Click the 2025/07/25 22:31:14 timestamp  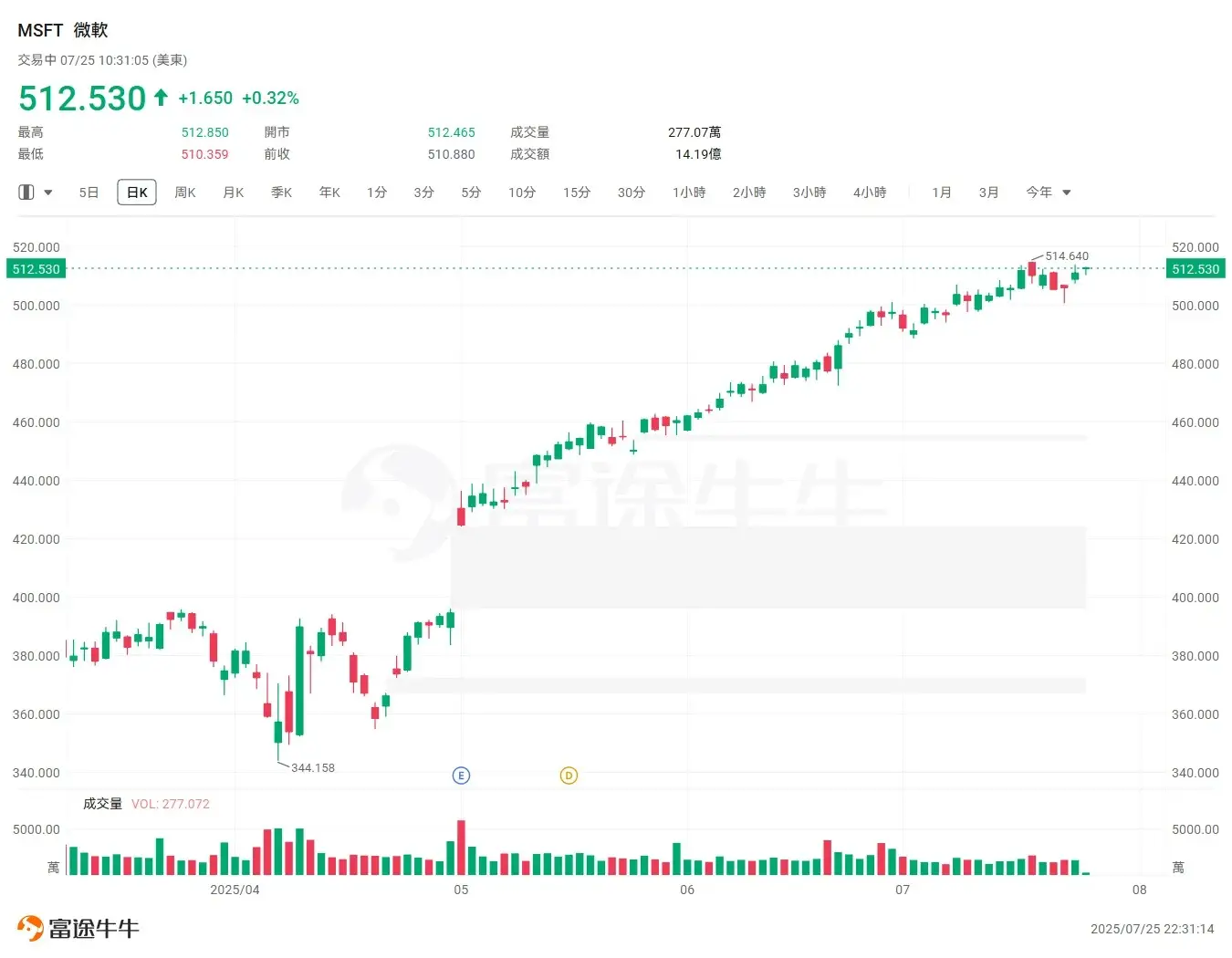pyautogui.click(x=1153, y=929)
